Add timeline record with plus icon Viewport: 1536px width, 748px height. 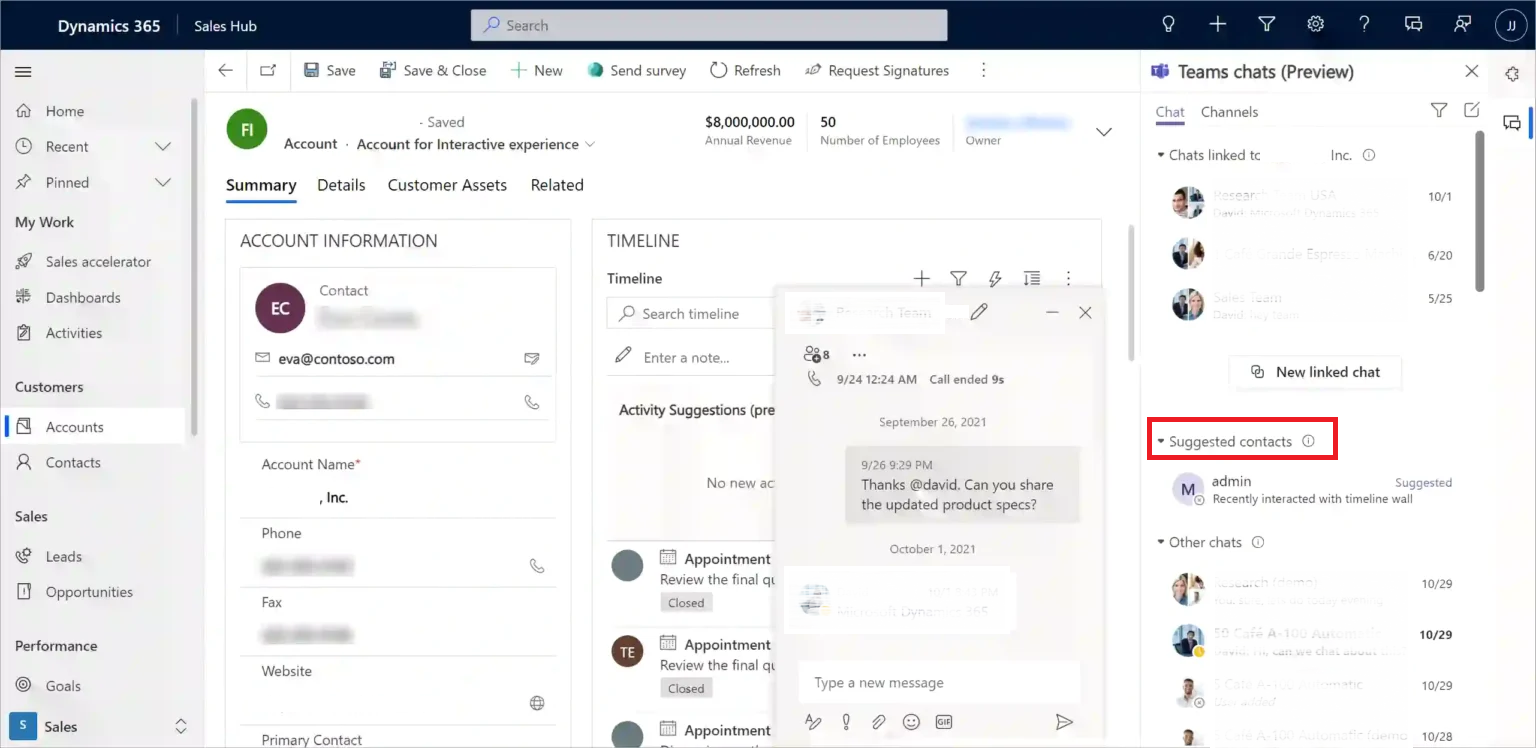point(922,278)
